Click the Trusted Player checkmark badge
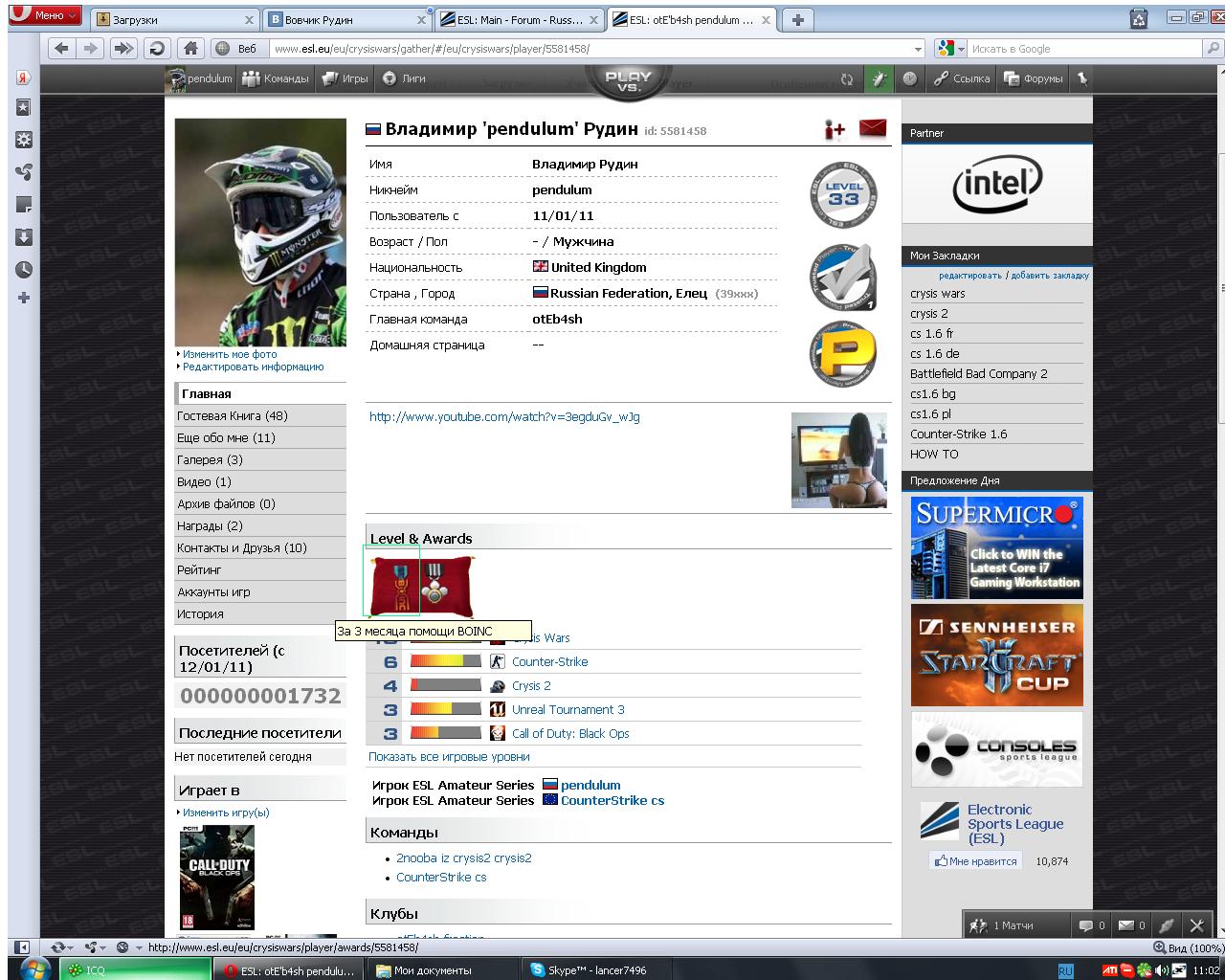Image resolution: width=1225 pixels, height=980 pixels. (x=842, y=277)
